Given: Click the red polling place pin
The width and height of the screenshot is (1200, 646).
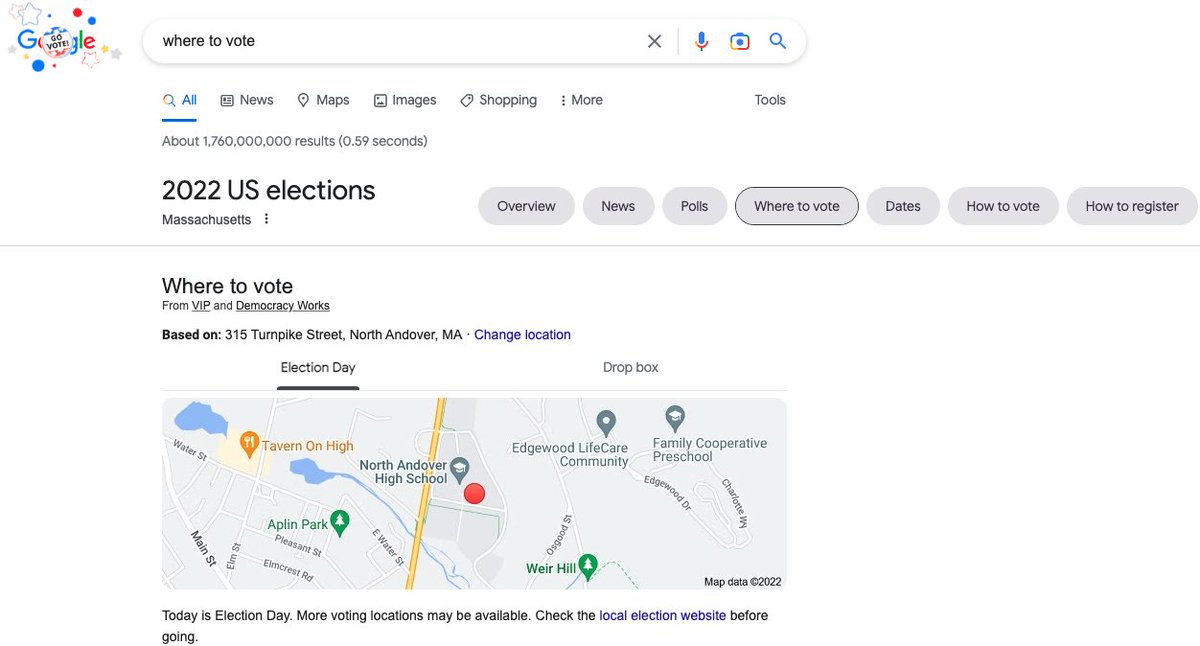Looking at the screenshot, I should click(475, 493).
